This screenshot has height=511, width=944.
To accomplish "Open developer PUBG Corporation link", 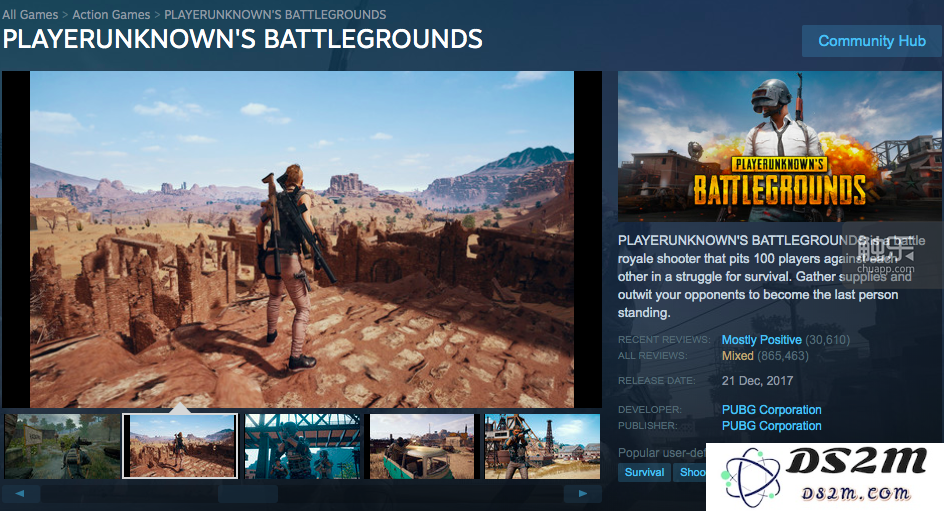I will pyautogui.click(x=771, y=409).
